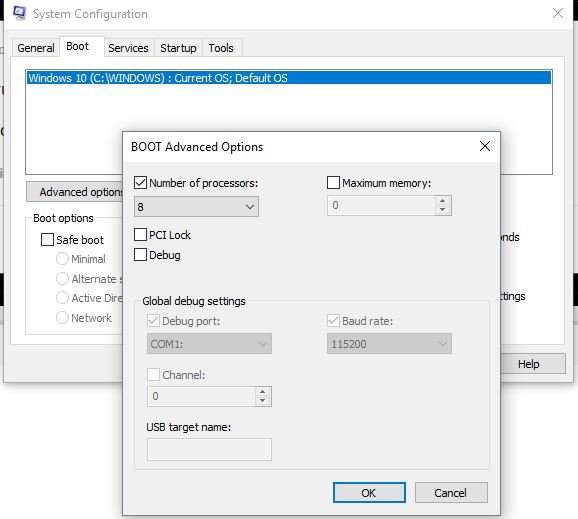Close the BOOT Advanced Options dialog

tap(485, 146)
